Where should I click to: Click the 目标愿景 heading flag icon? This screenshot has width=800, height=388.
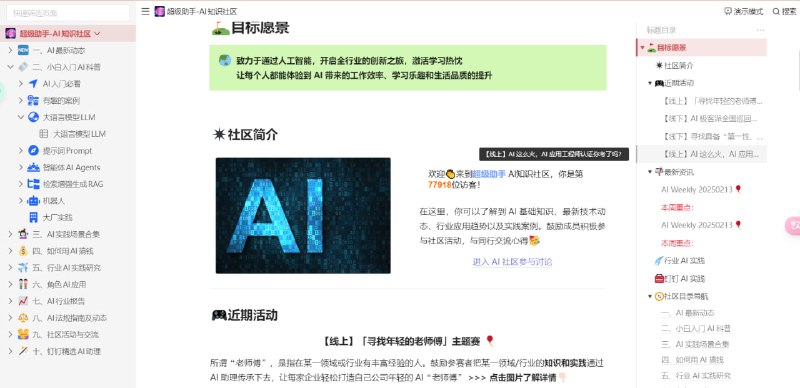point(220,28)
